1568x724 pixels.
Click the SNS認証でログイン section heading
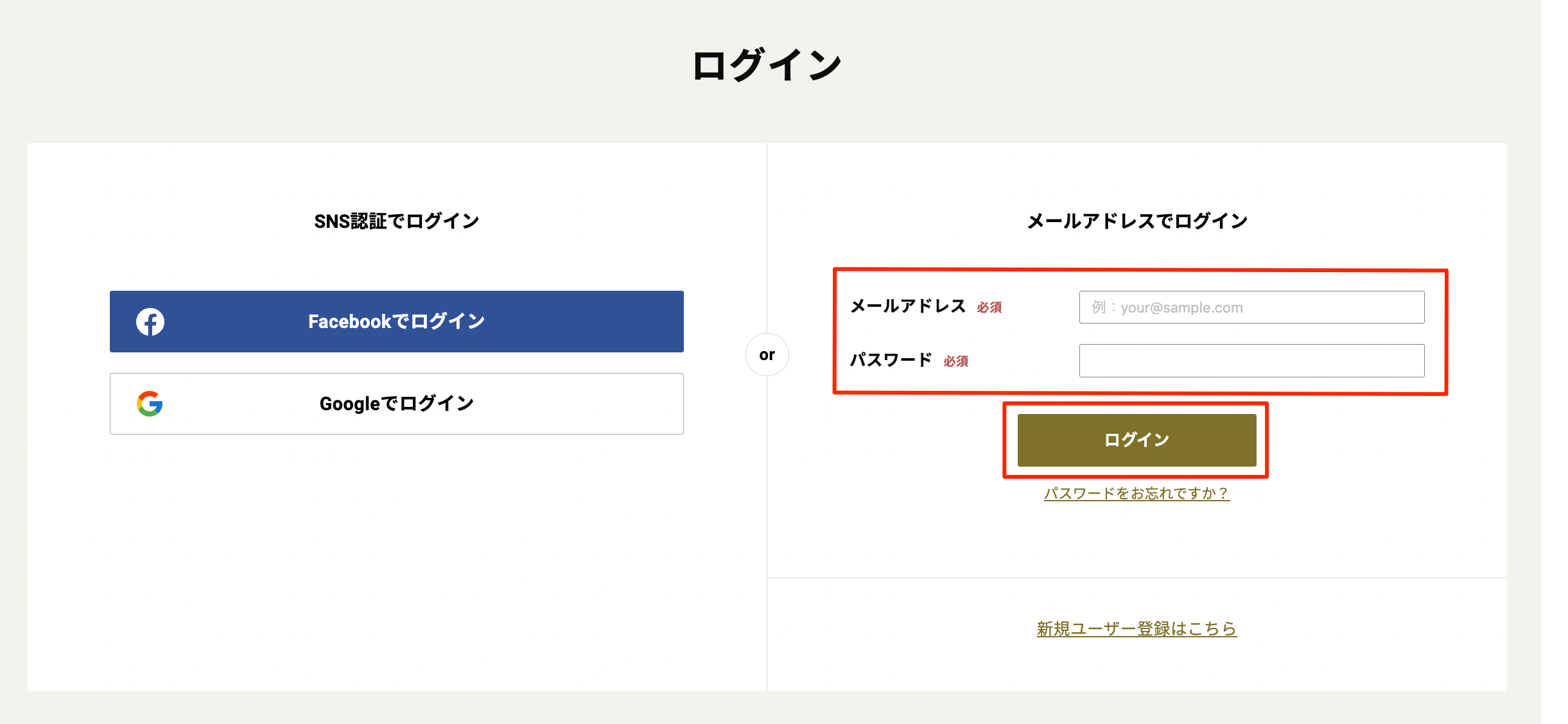396,221
